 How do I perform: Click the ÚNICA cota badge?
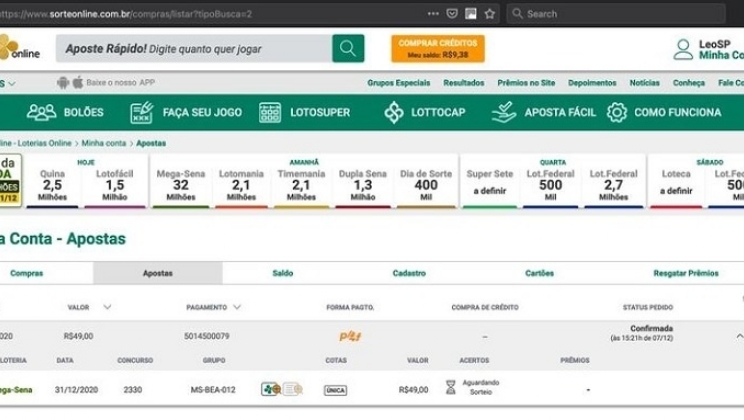[335, 390]
